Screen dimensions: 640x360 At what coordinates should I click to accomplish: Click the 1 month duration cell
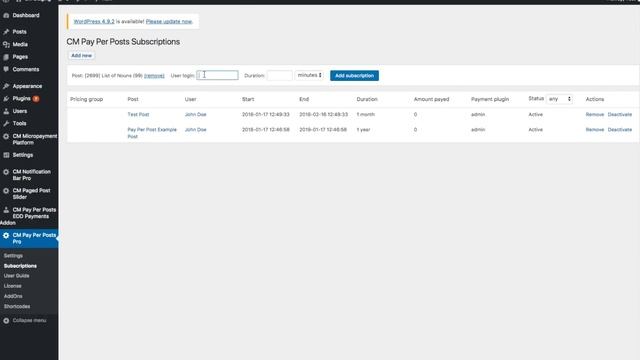(x=366, y=115)
